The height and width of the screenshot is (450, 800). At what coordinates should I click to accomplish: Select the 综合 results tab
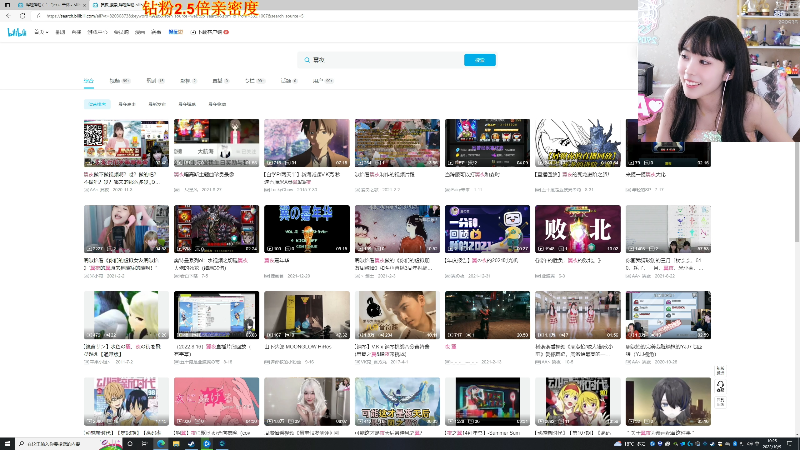coord(89,81)
